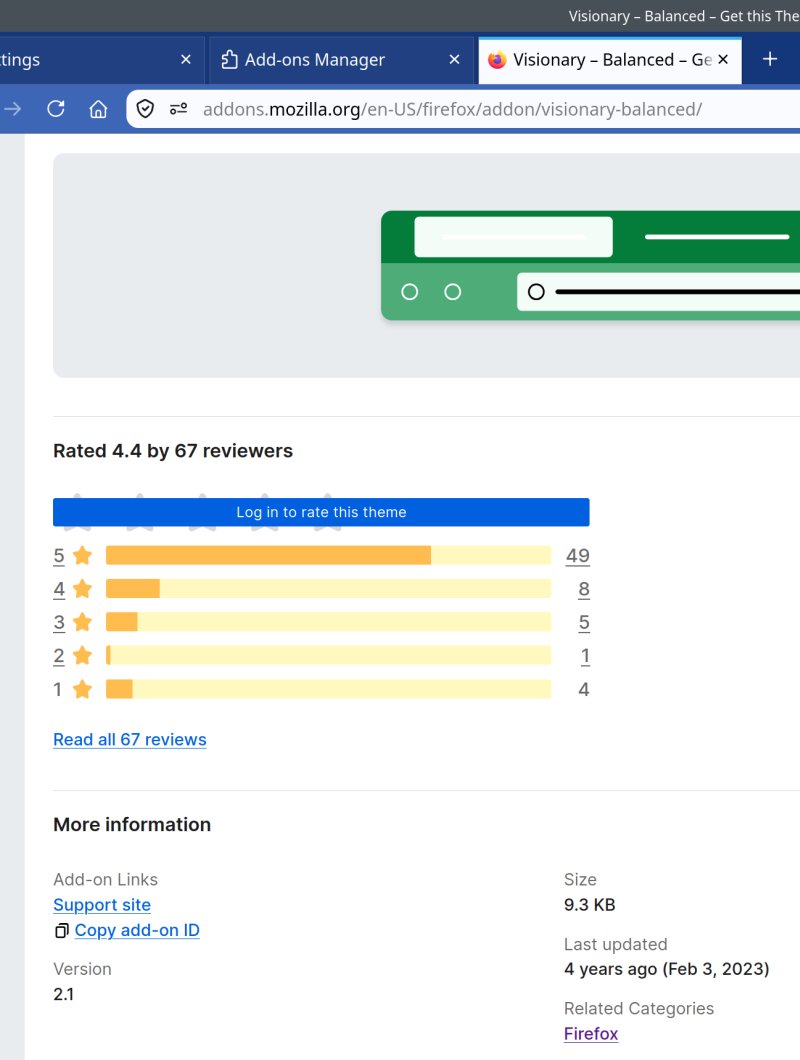The height and width of the screenshot is (1060, 800).
Task: Open the Support site link
Action: [x=102, y=905]
